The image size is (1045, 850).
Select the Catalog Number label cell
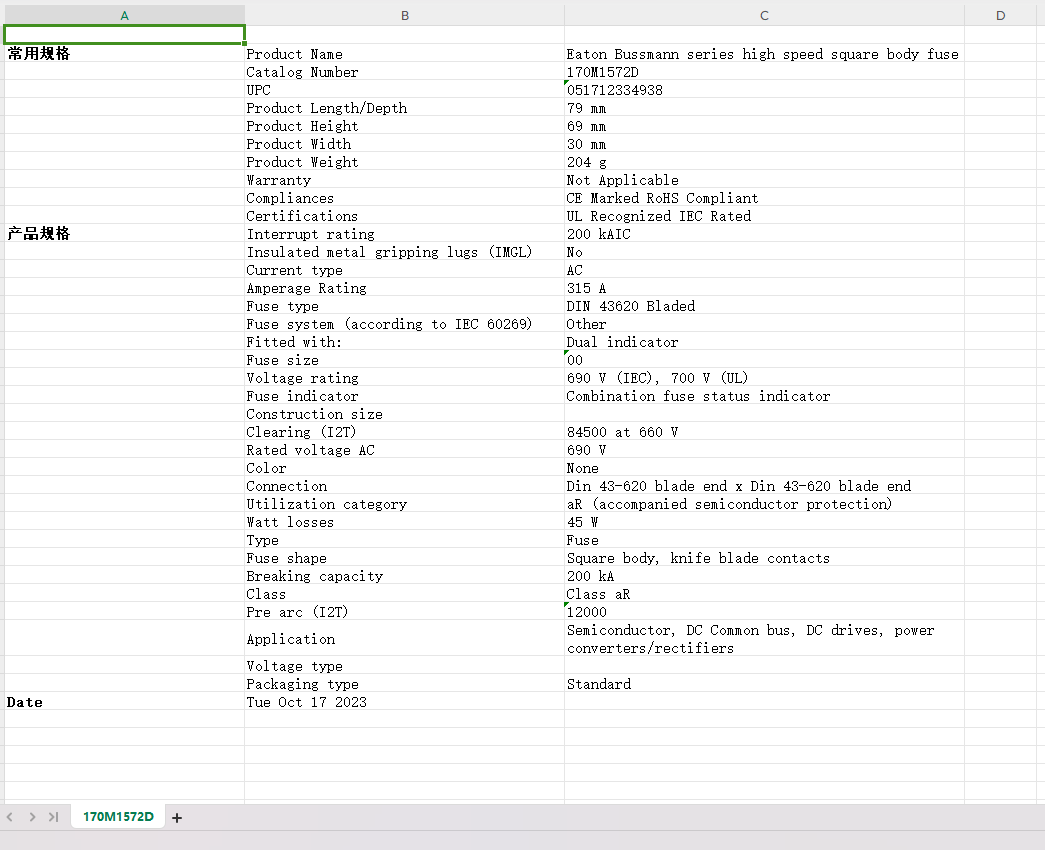[x=405, y=71]
